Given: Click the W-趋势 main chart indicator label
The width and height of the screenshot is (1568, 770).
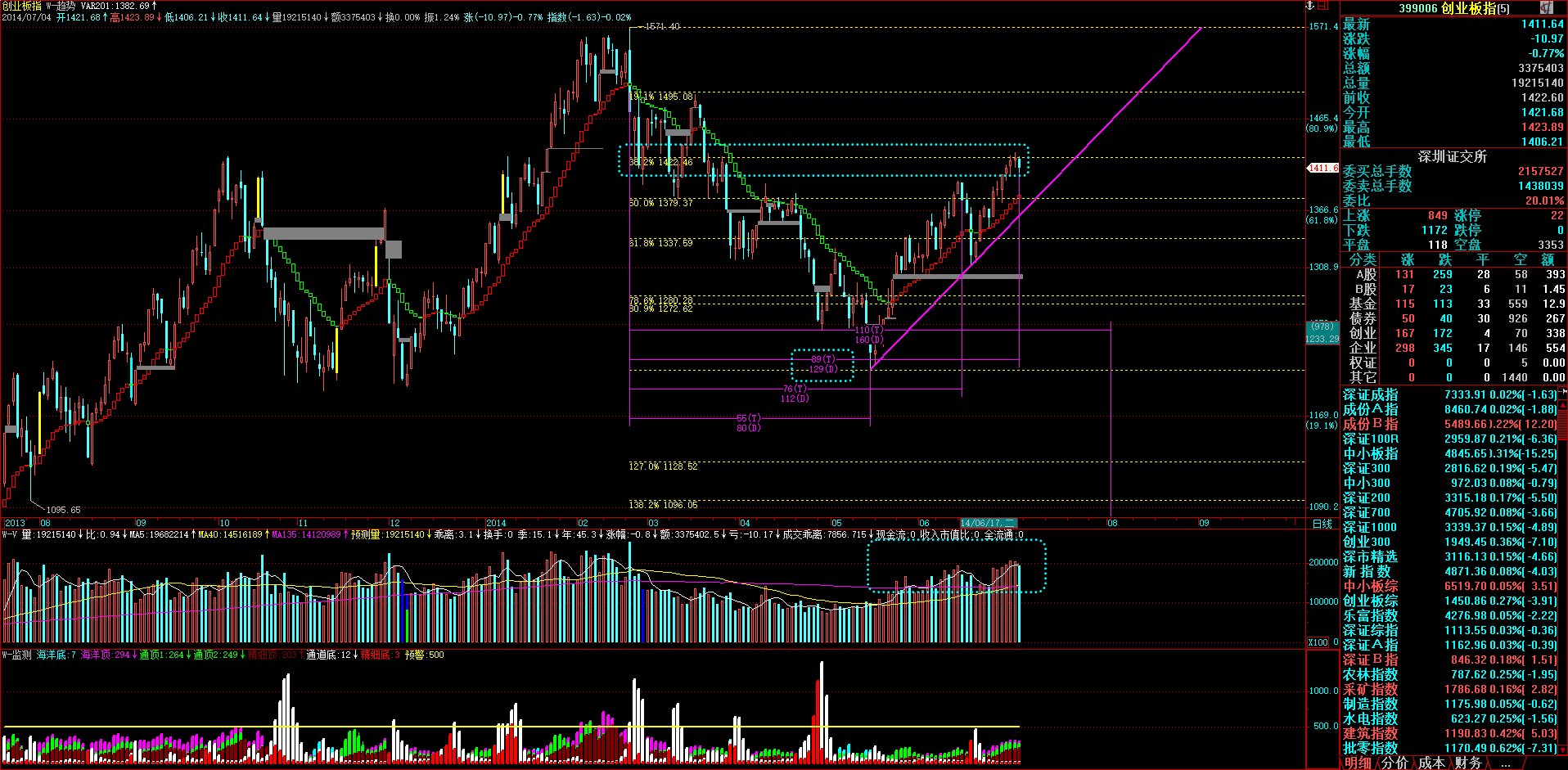Looking at the screenshot, I should point(61,6).
